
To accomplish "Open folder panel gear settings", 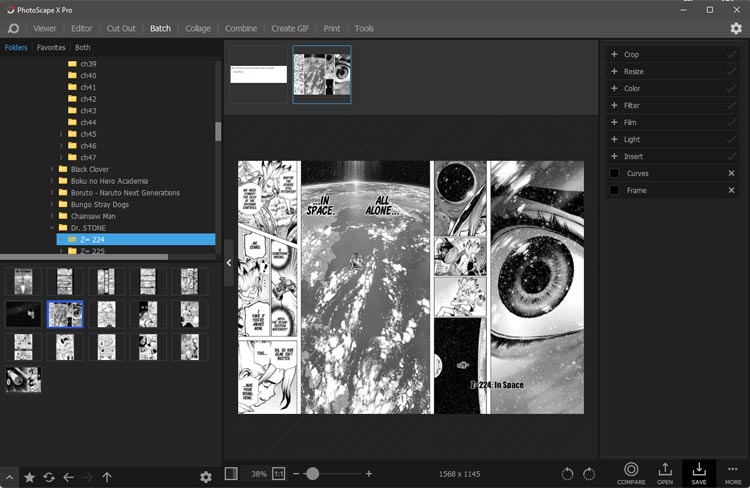I will (x=206, y=477).
